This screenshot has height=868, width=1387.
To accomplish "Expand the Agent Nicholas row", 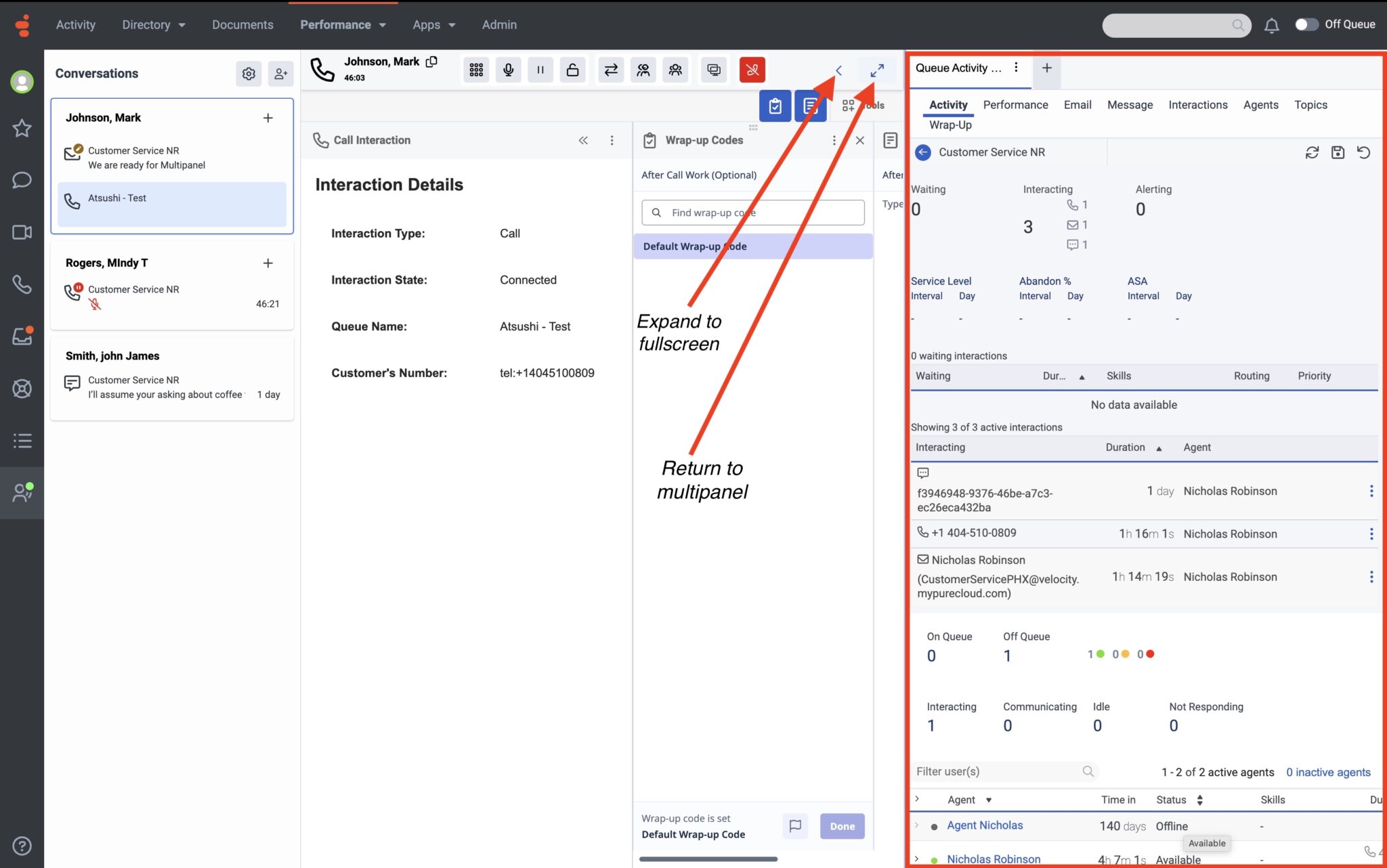I will click(917, 825).
